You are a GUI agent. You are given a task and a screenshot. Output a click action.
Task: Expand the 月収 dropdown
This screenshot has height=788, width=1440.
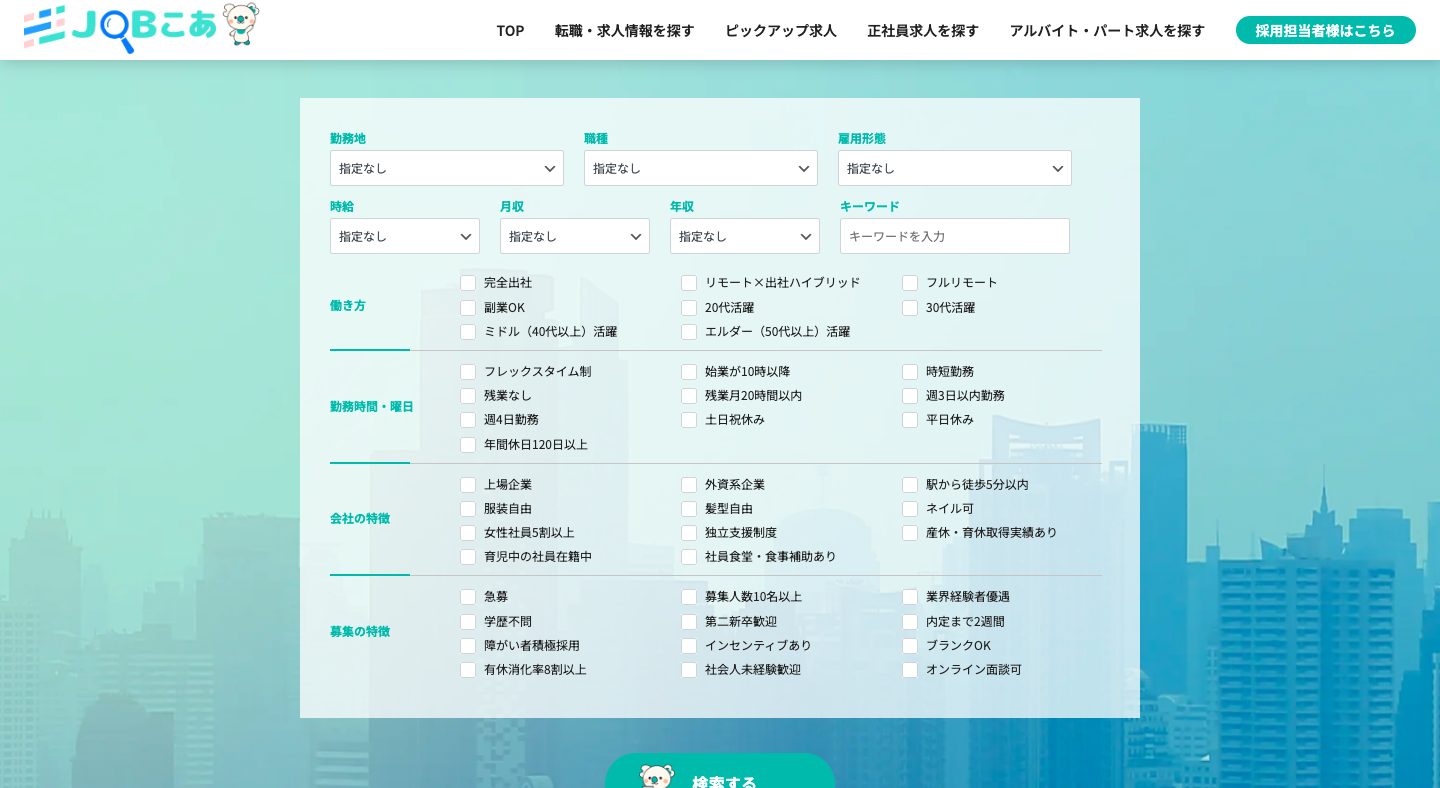pos(575,236)
